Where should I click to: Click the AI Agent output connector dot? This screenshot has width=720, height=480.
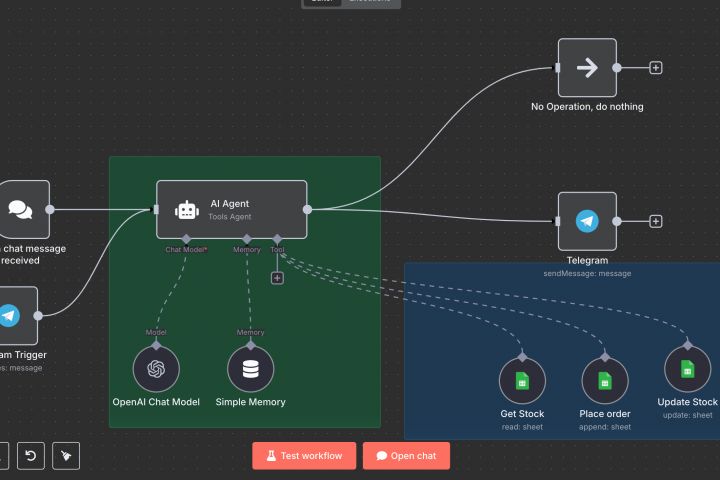pos(308,209)
